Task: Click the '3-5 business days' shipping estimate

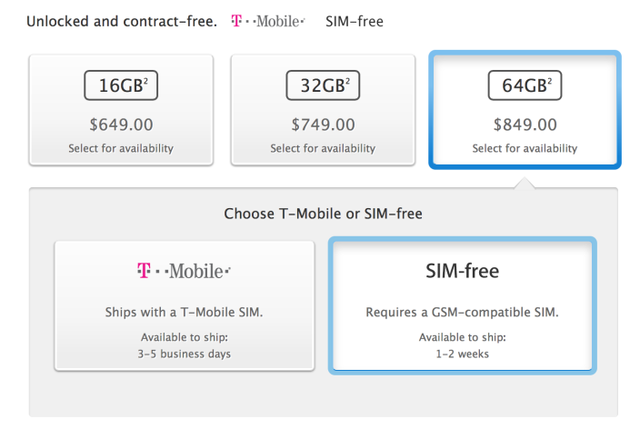Action: [x=183, y=352]
